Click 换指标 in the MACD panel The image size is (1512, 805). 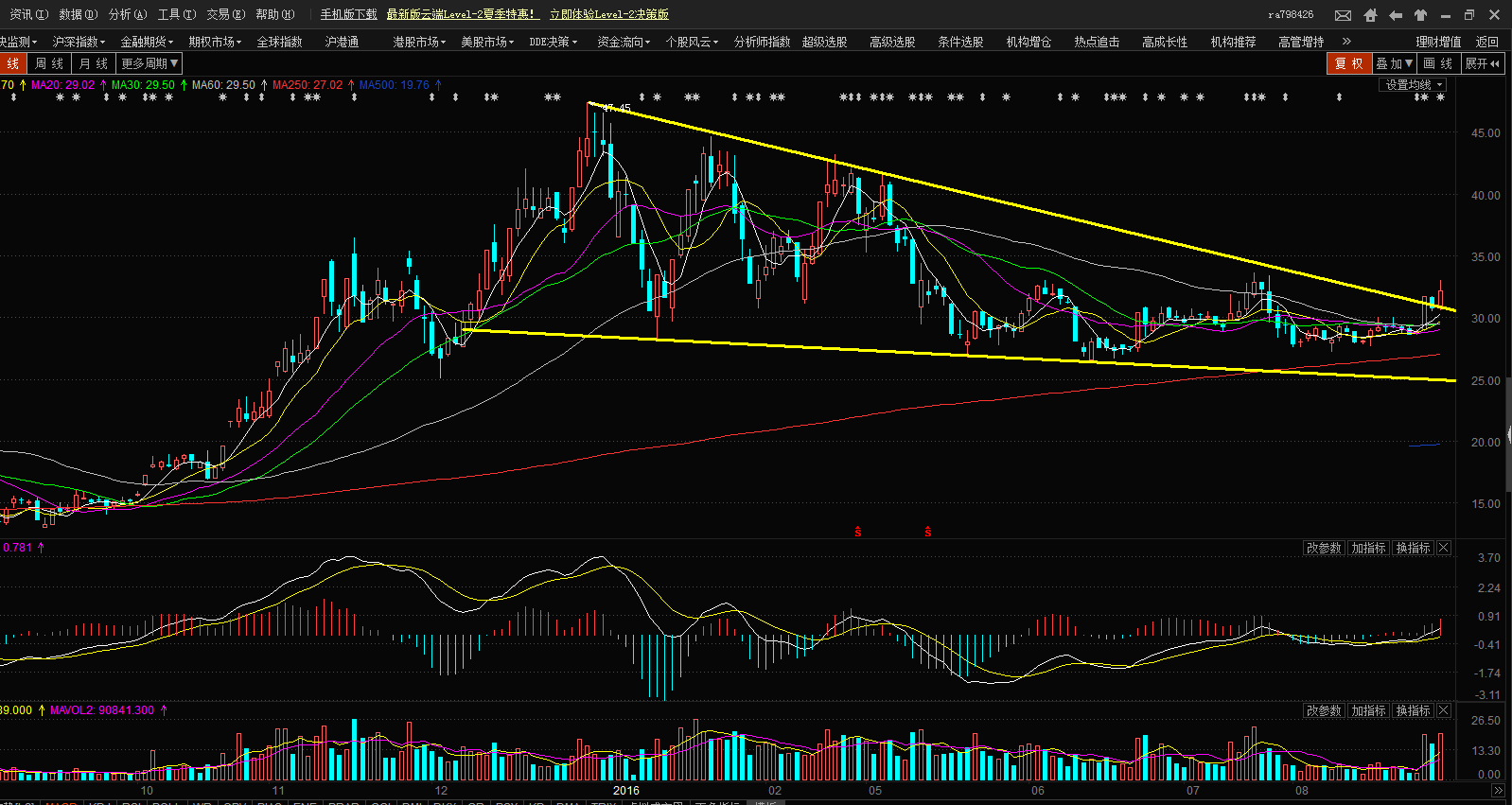click(x=1413, y=548)
